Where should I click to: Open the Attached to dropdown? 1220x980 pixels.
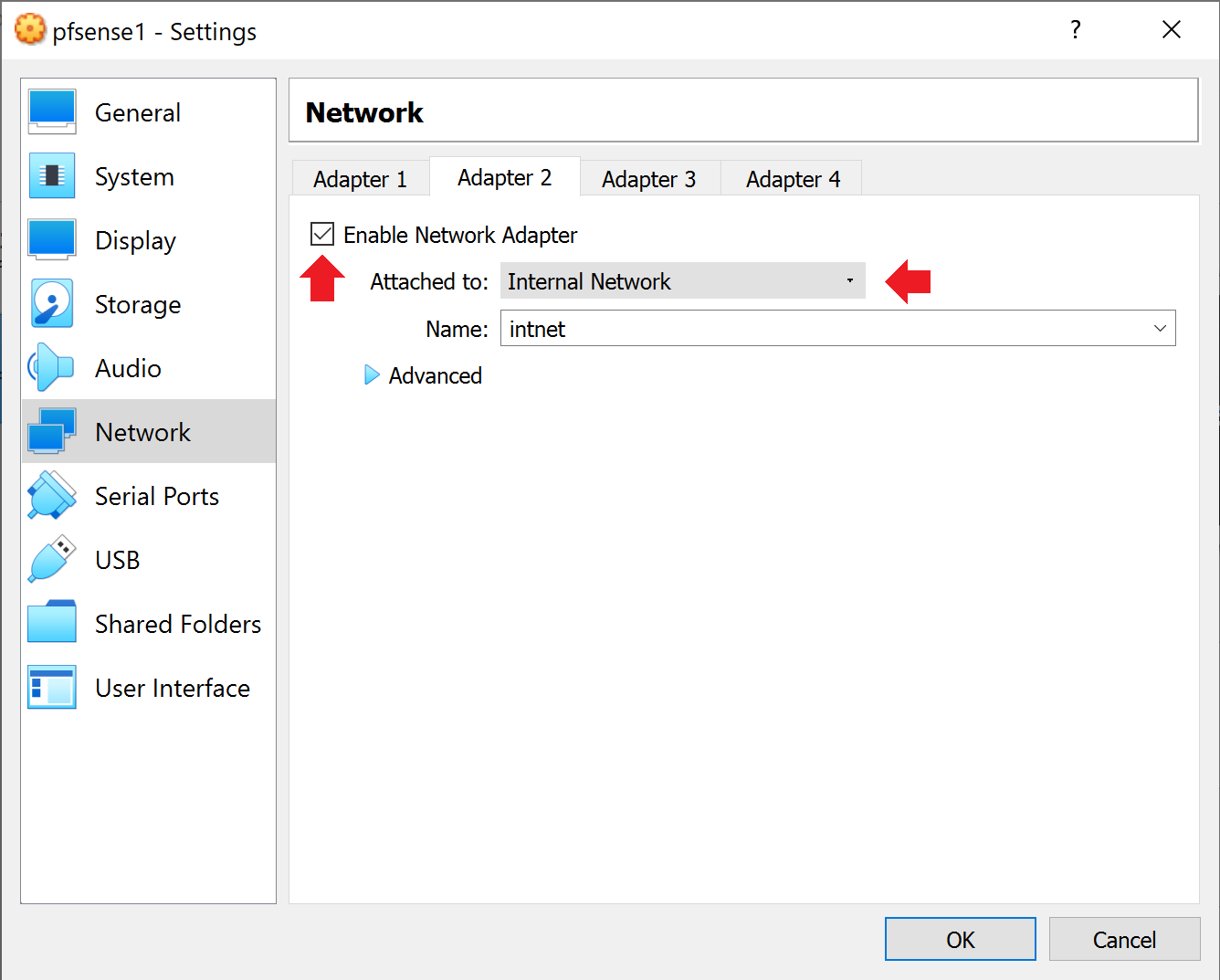point(682,281)
